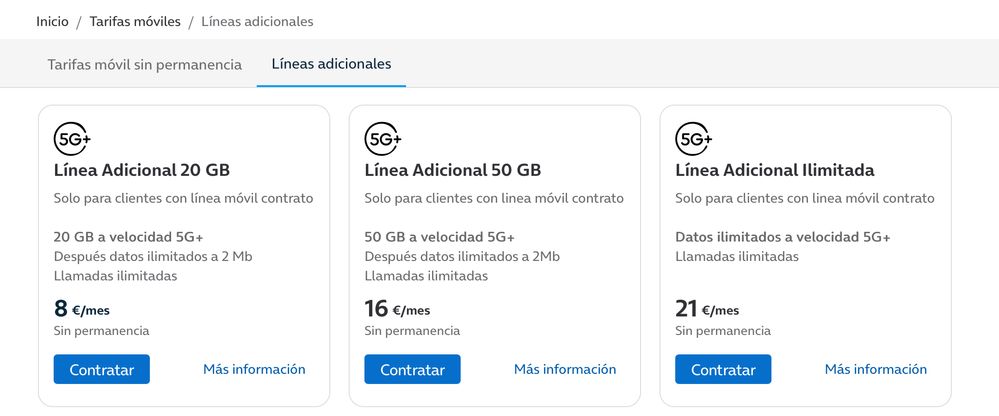Go to Inicio in the breadcrumb
The height and width of the screenshot is (416, 999).
52,21
